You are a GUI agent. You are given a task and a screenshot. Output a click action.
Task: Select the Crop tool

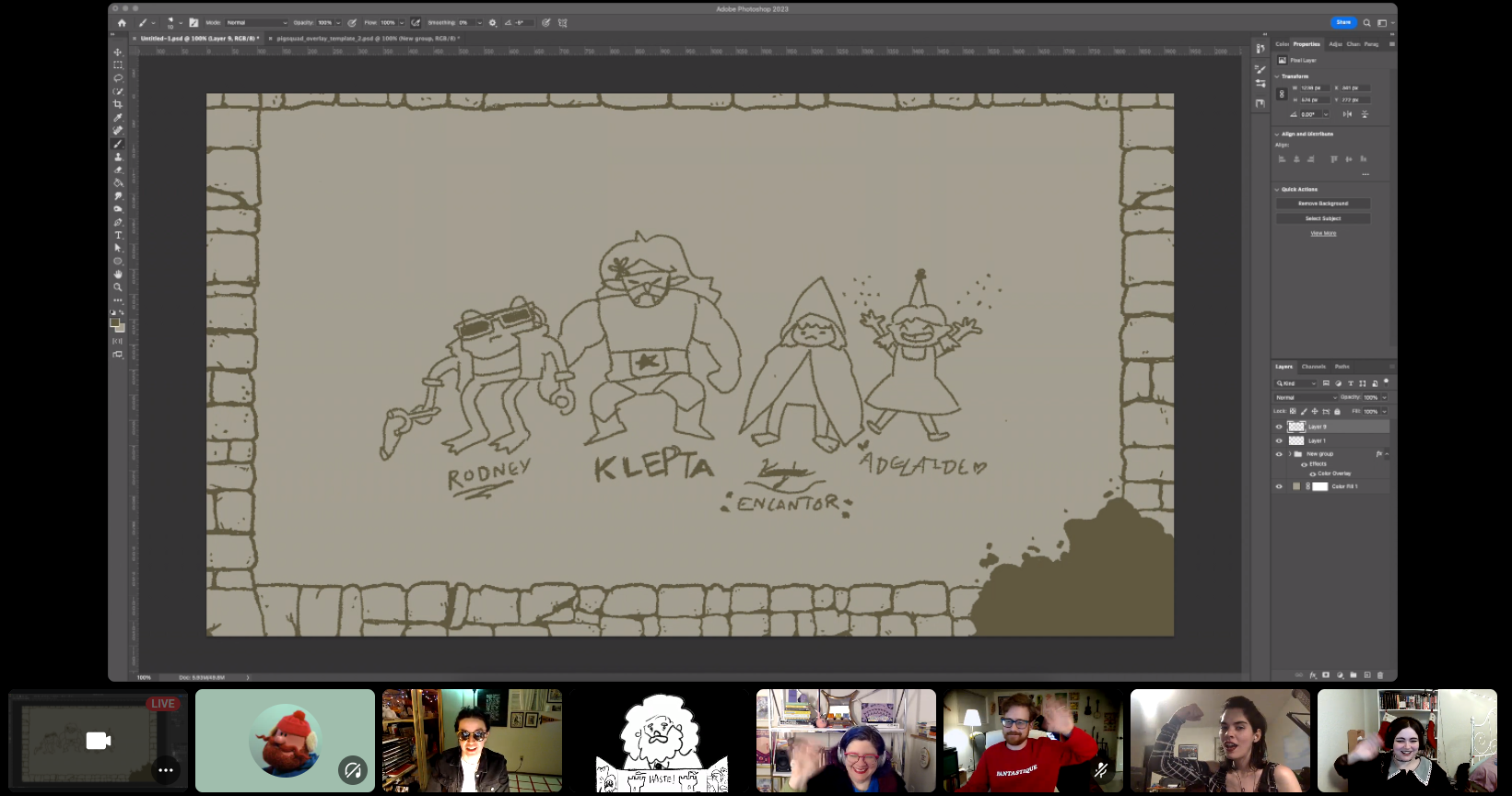click(118, 104)
